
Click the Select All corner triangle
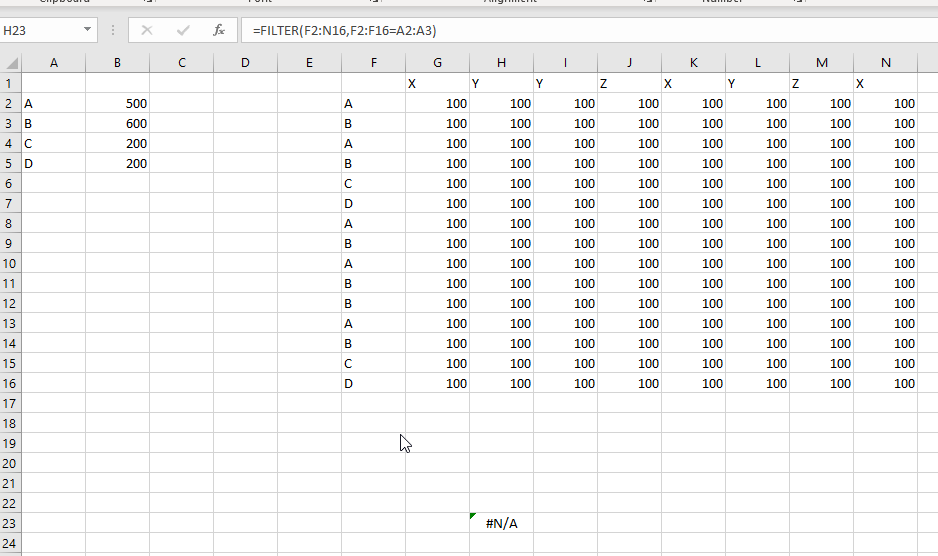(11, 63)
